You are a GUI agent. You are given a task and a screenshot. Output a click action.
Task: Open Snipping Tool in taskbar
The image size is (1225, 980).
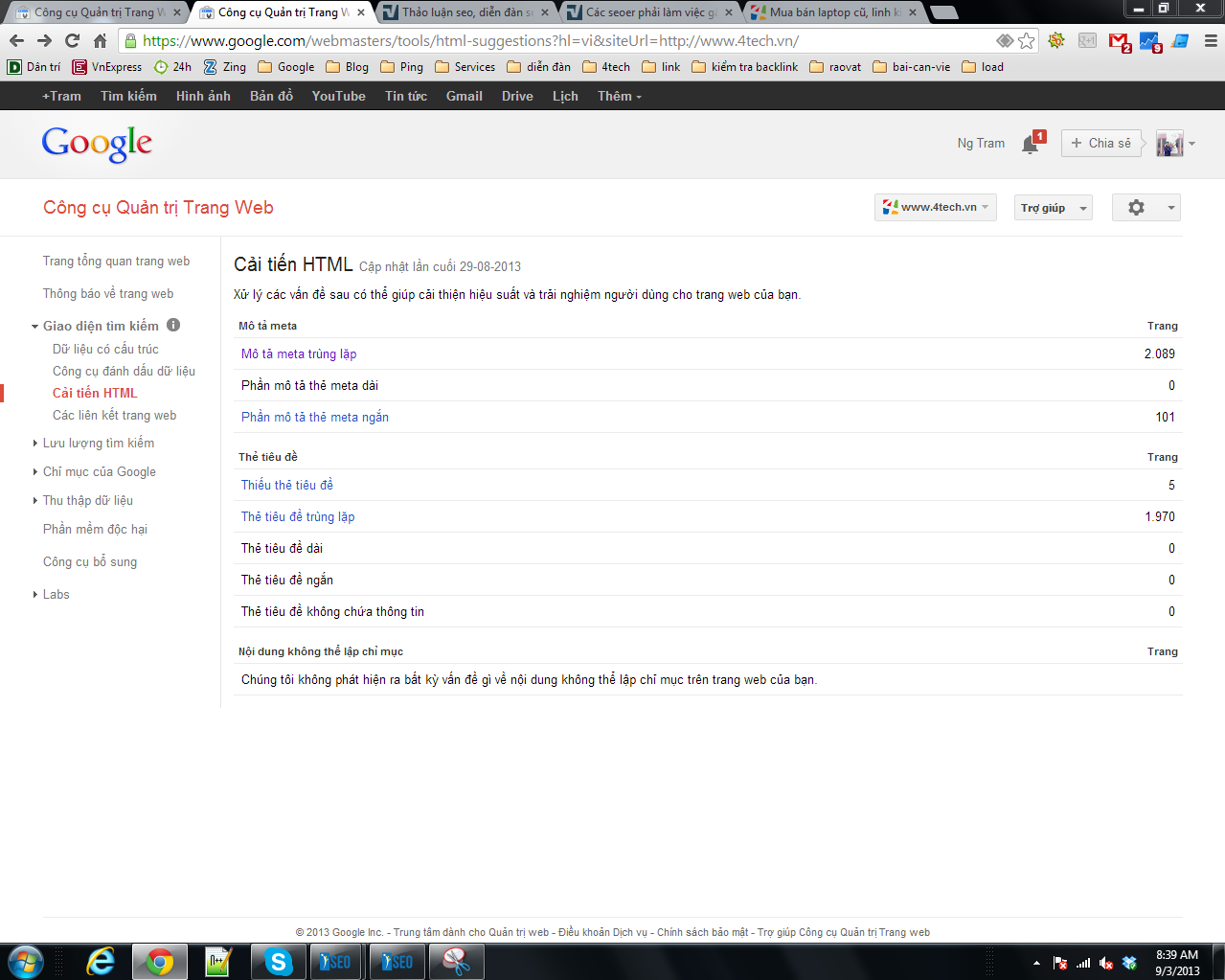456,962
